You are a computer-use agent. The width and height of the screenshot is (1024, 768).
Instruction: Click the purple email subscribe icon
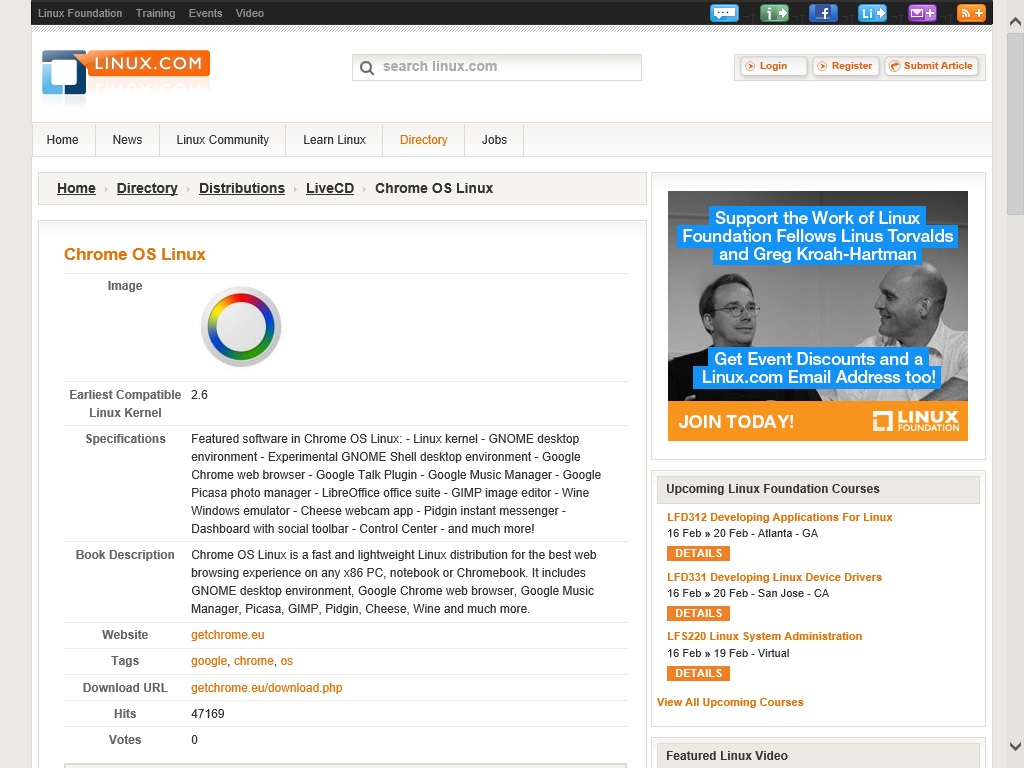[x=922, y=13]
